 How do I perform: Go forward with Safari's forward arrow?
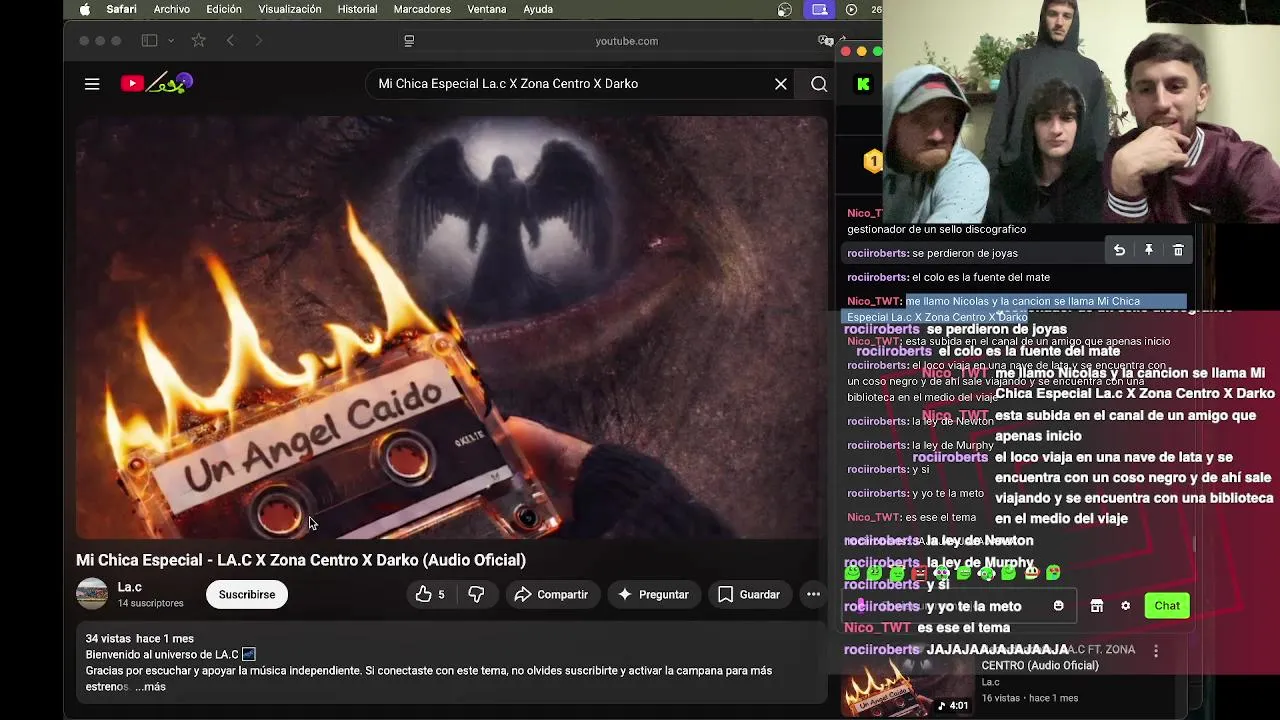coord(258,41)
